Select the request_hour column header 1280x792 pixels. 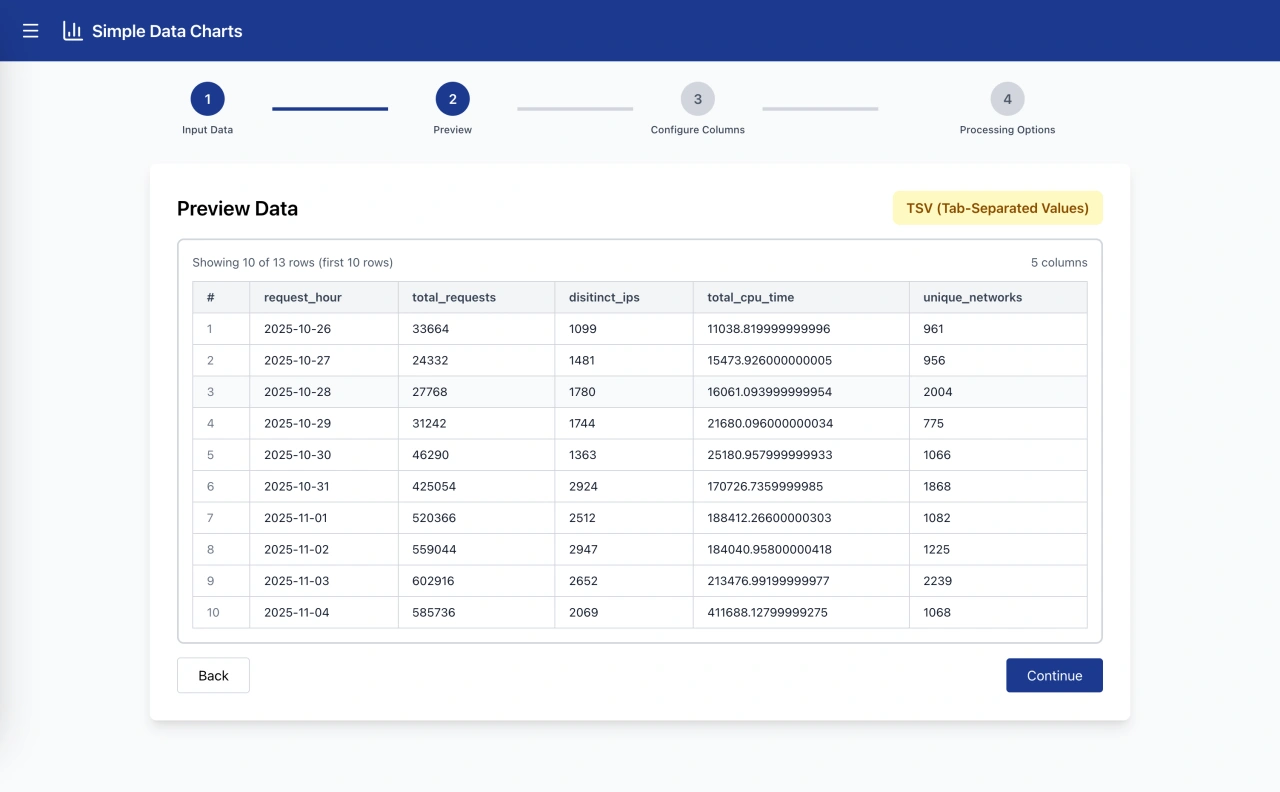(x=302, y=297)
